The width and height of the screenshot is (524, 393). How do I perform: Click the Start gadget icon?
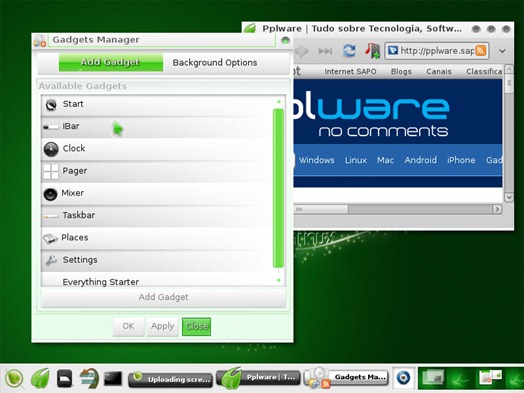(51, 105)
